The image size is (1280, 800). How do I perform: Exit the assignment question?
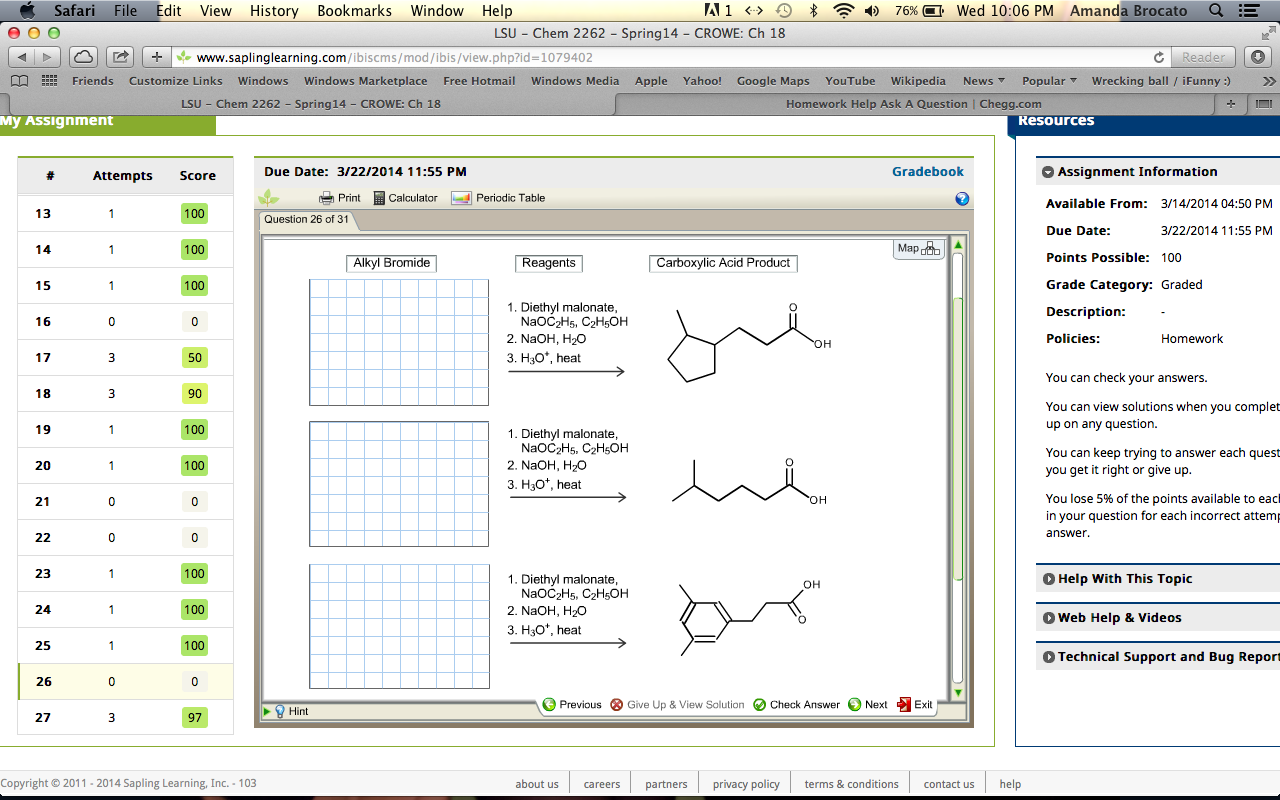coord(915,705)
